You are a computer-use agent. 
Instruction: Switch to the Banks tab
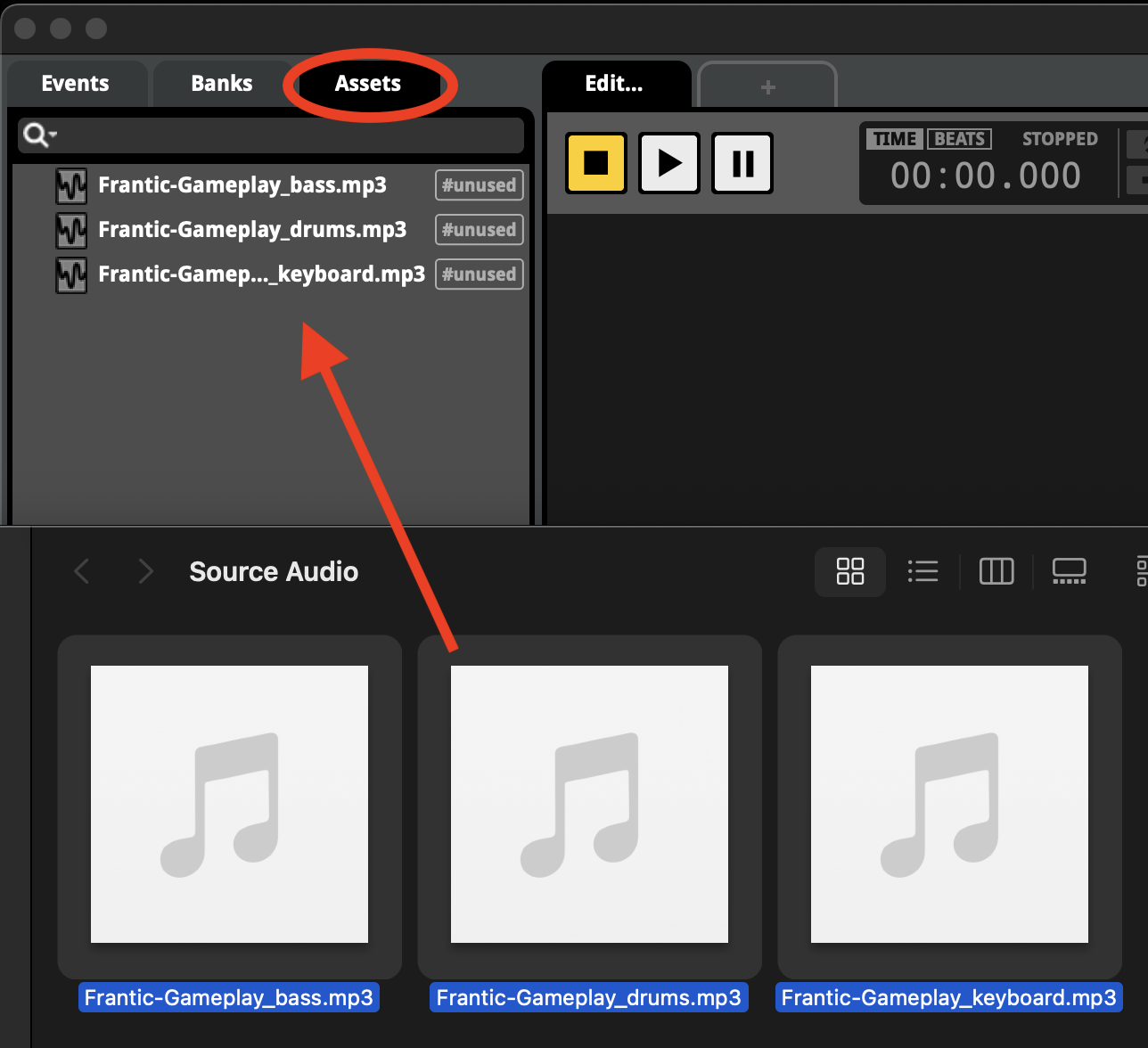tap(221, 84)
